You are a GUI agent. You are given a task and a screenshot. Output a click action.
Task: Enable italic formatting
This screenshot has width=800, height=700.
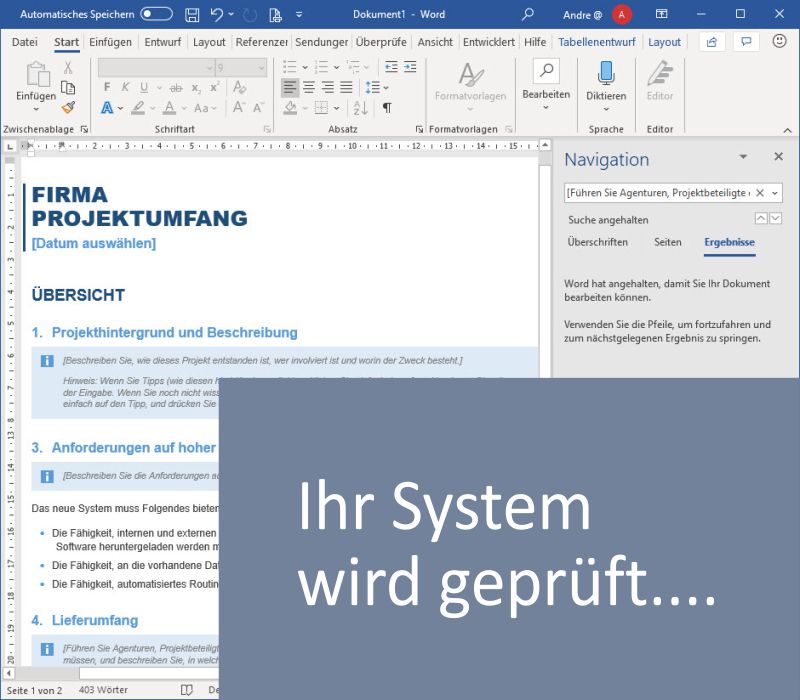pos(124,87)
